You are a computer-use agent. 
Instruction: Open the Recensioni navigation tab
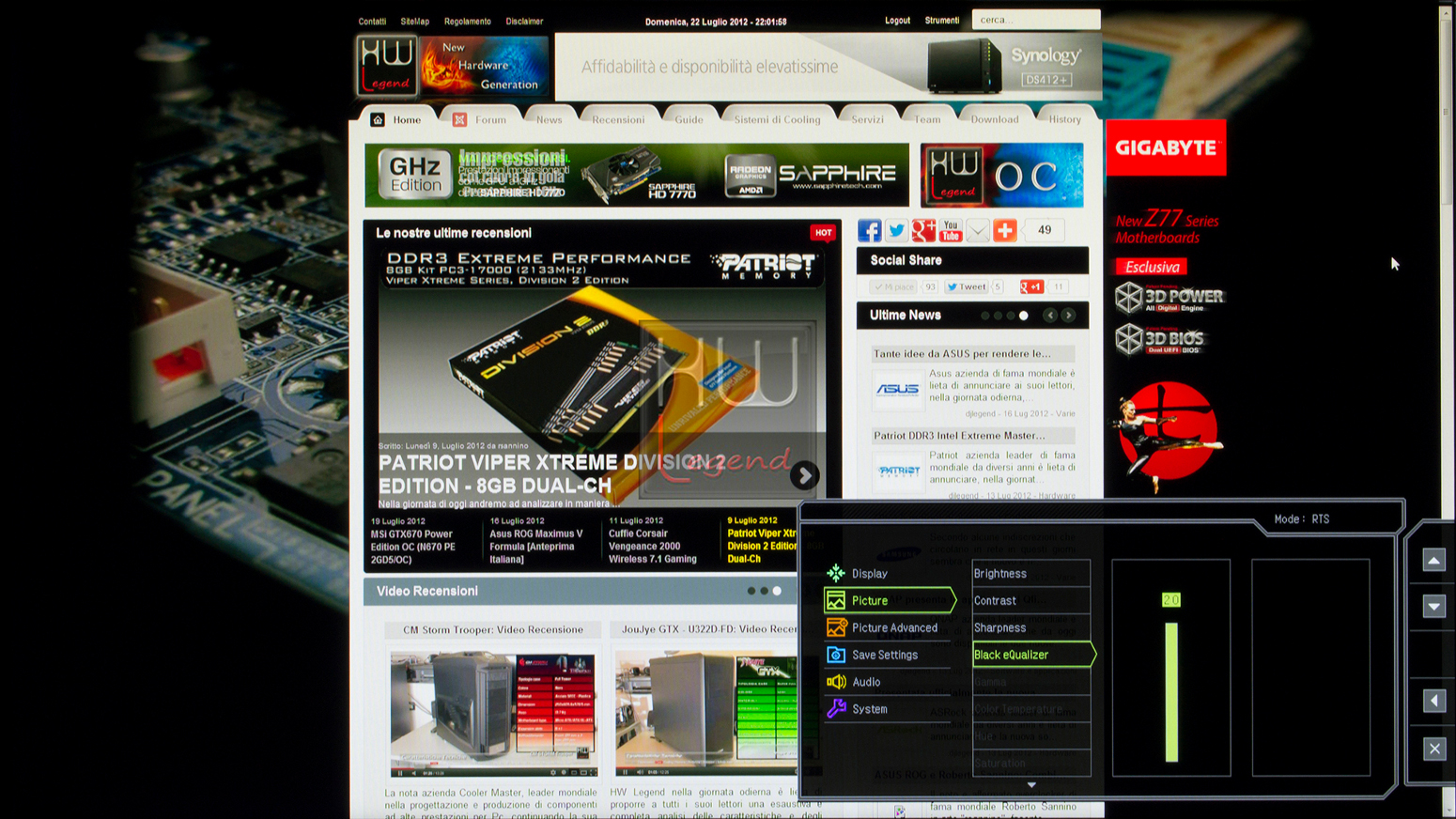click(617, 119)
